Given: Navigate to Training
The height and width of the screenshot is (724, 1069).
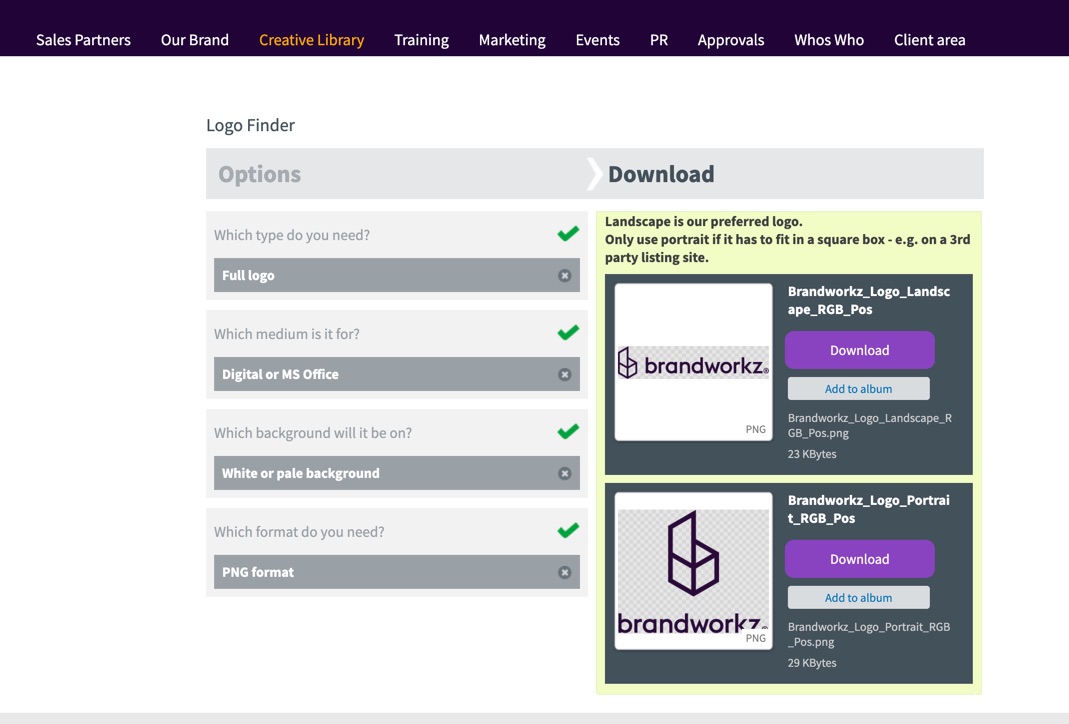Looking at the screenshot, I should (421, 40).
